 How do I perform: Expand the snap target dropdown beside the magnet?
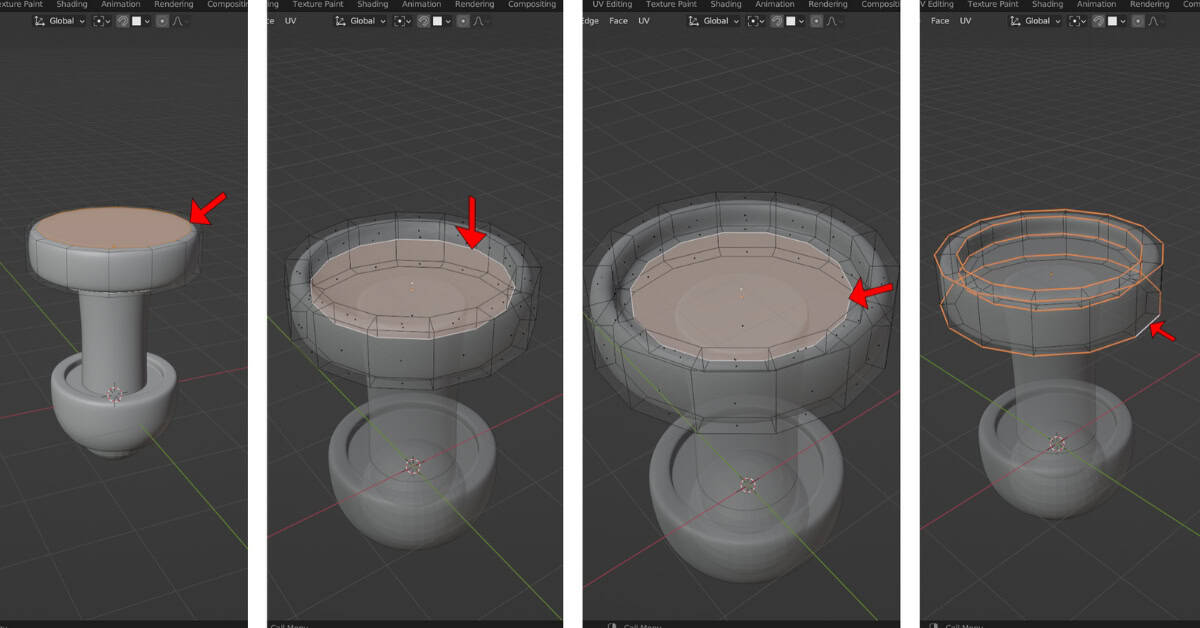148,21
